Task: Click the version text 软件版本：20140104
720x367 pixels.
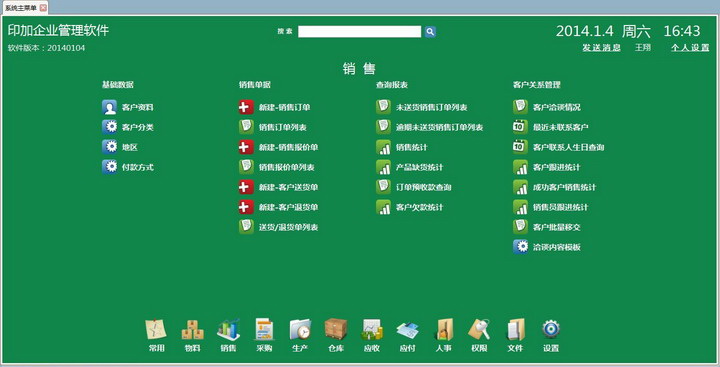Action: pos(46,48)
